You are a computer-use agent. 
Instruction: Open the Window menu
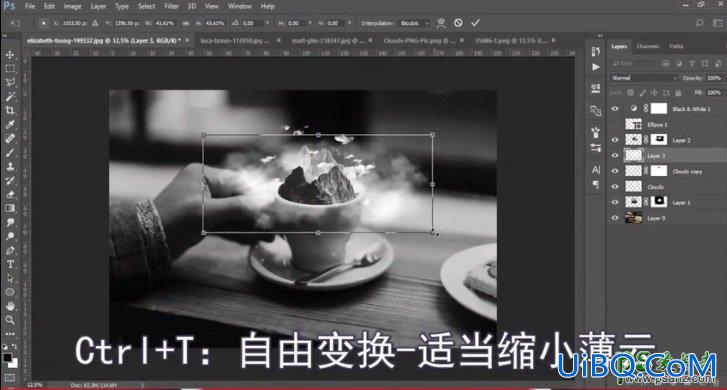click(x=239, y=6)
